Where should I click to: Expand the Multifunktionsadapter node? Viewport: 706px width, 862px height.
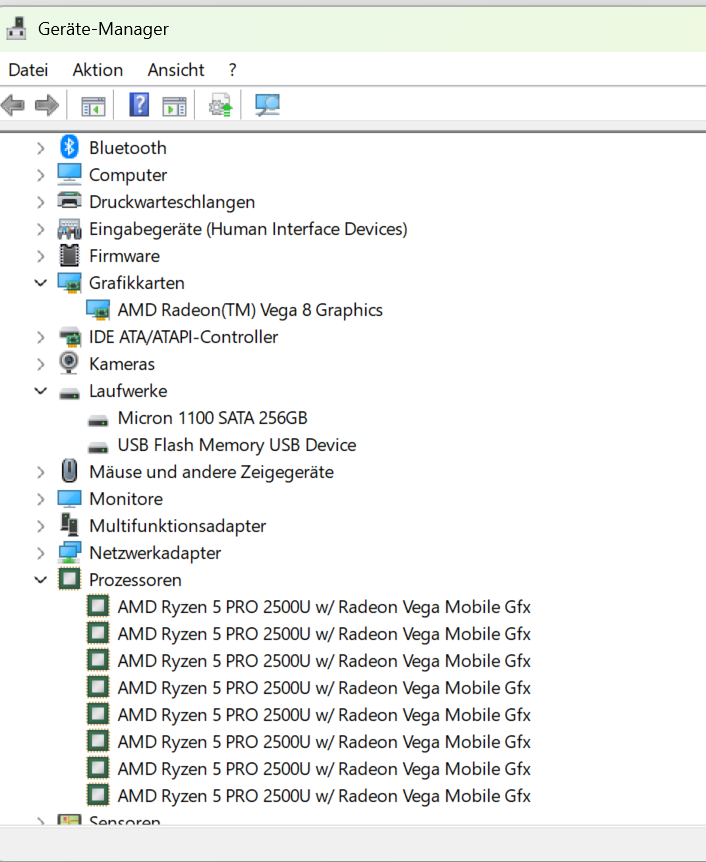pyautogui.click(x=40, y=526)
